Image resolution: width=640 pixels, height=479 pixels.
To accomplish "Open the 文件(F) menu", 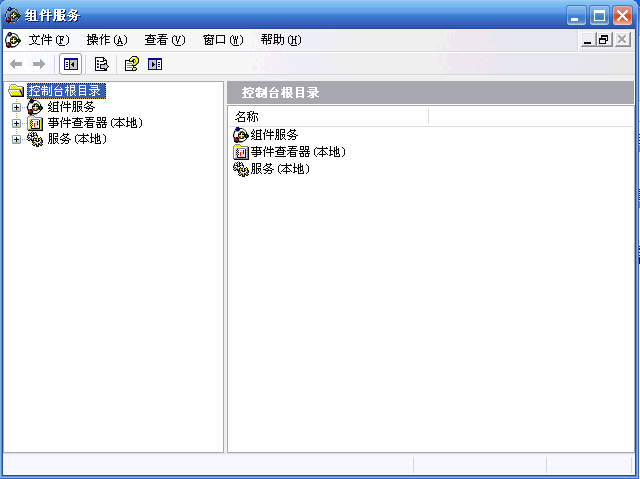I will 49,40.
